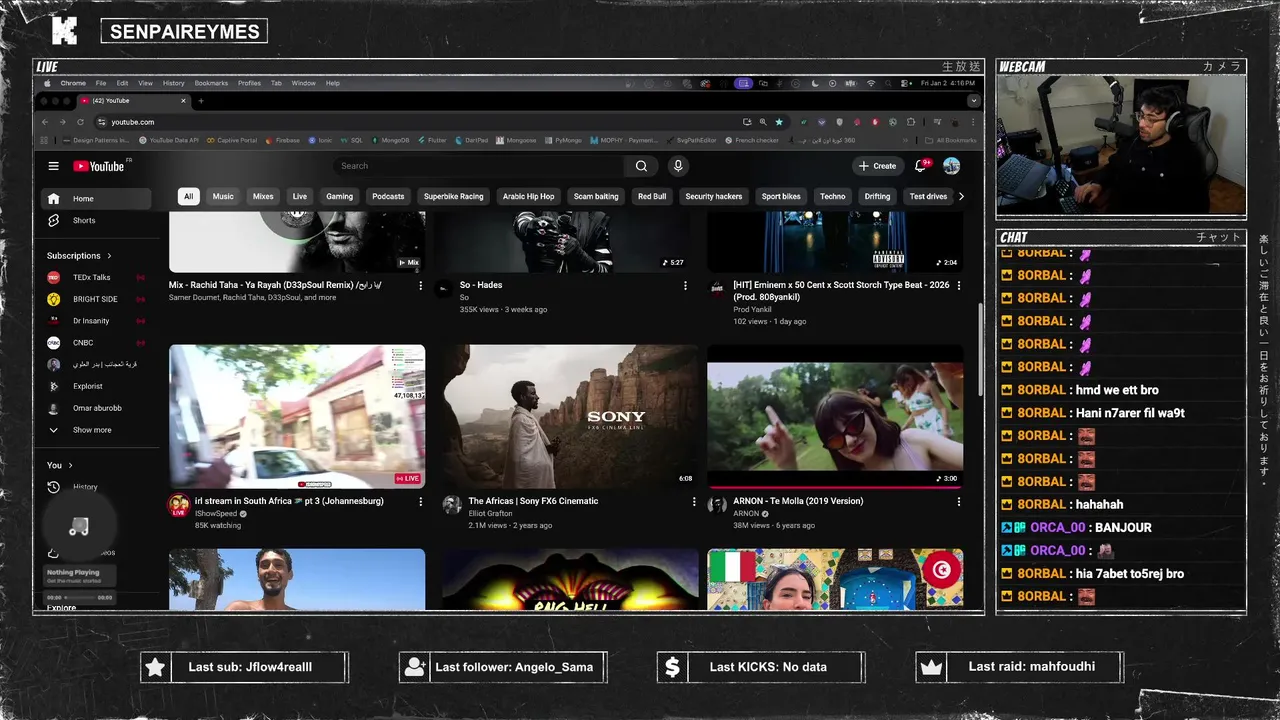The image size is (1280, 720).
Task: Open YouTube notifications bell
Action: 920,166
